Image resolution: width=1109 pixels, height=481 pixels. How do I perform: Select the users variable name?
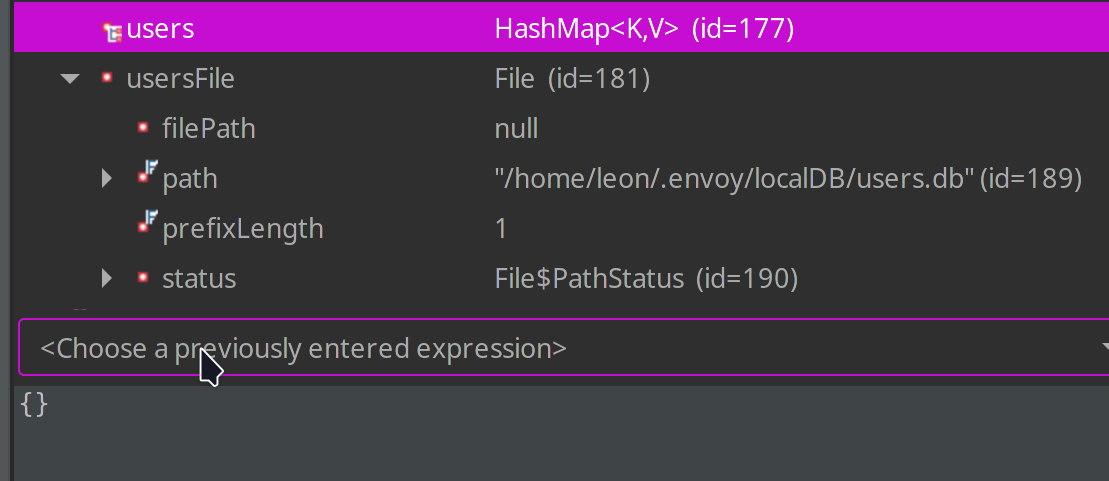(160, 29)
